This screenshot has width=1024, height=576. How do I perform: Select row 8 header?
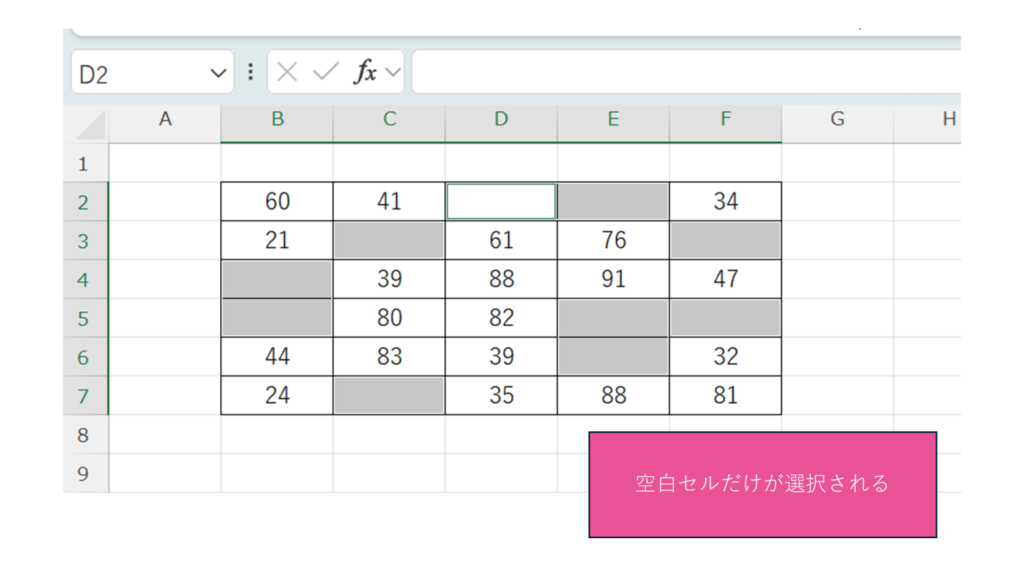[85, 436]
